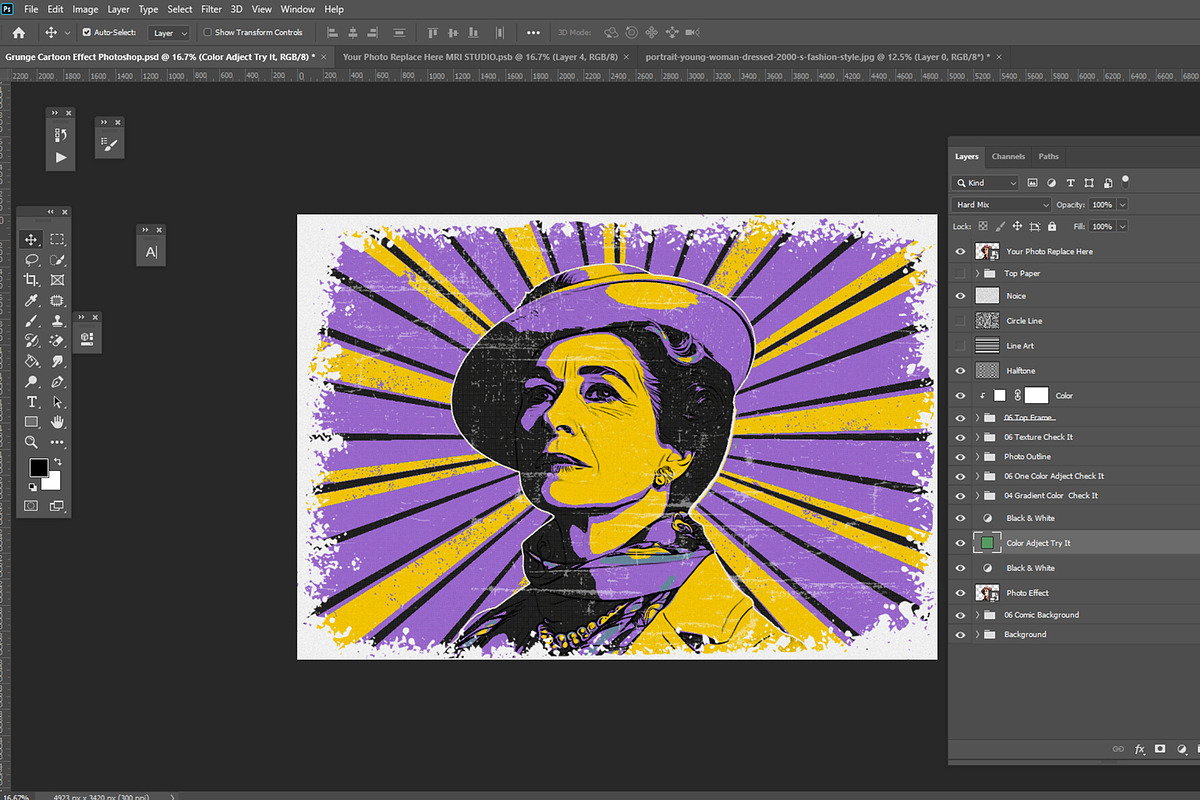Open the Fill slider dropdown arrow
Viewport: 1200px width, 800px height.
pos(1123,227)
